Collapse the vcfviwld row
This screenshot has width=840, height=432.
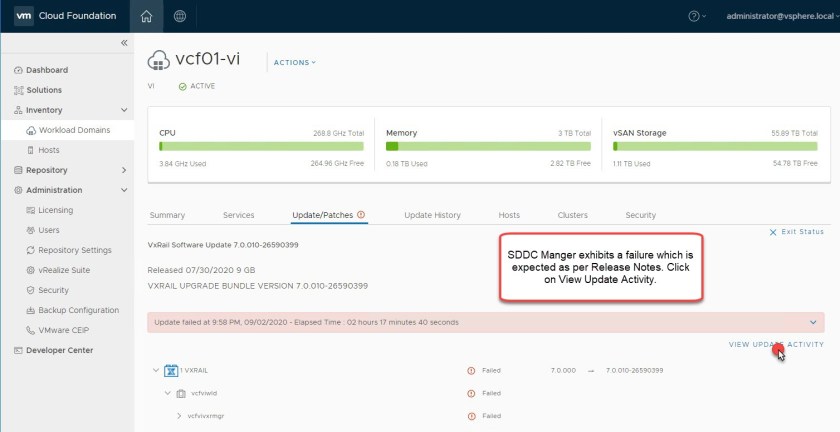click(167, 393)
